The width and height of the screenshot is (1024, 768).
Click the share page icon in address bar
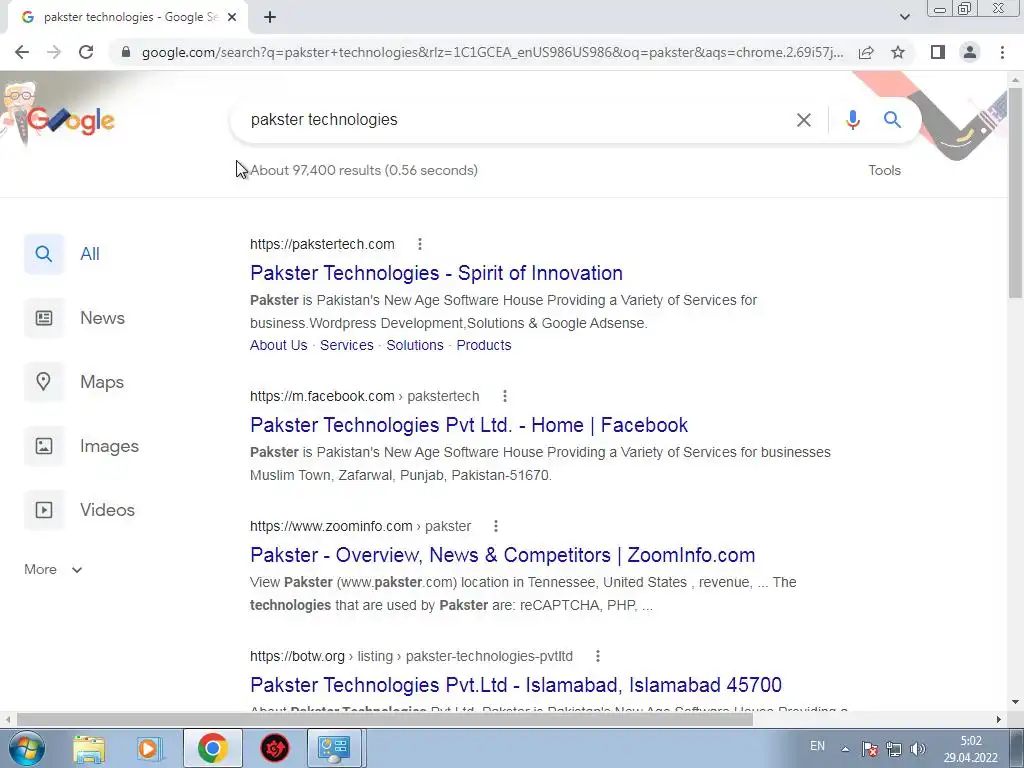point(866,52)
